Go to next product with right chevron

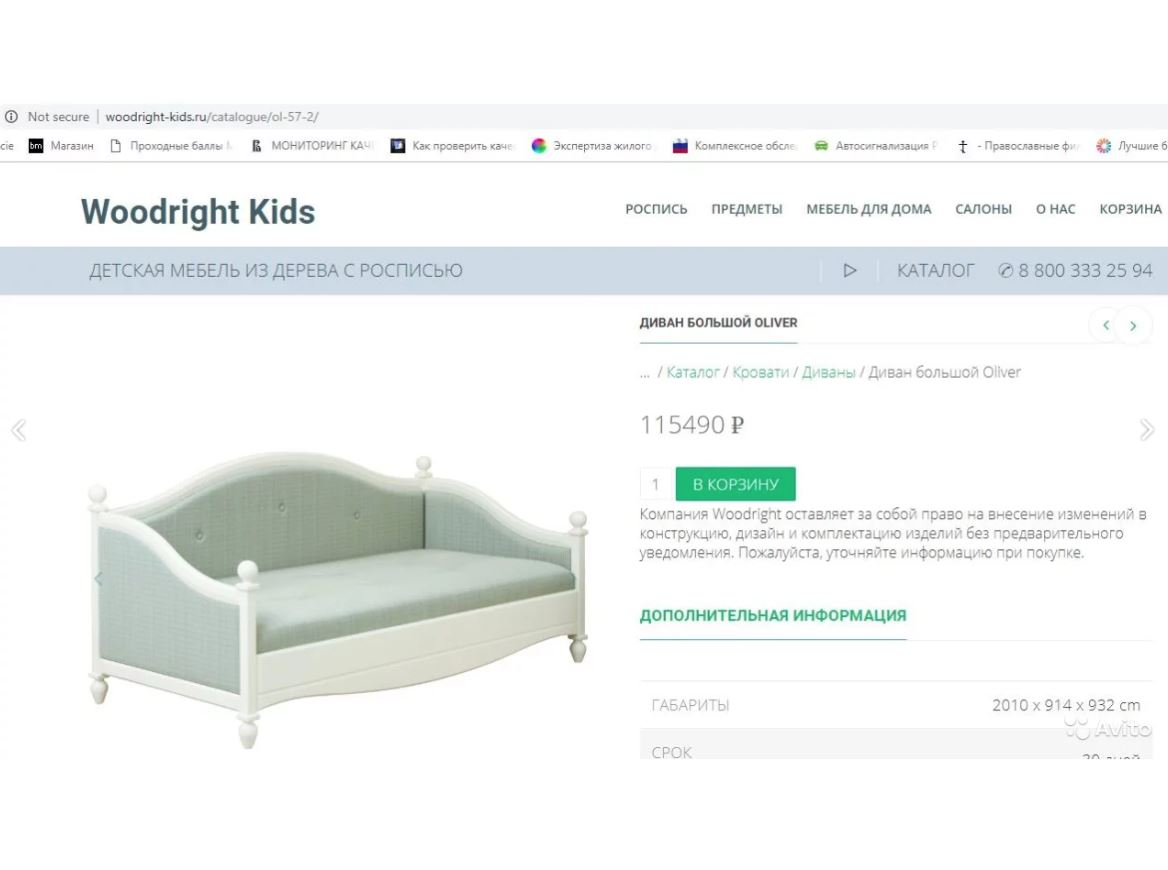[1133, 325]
